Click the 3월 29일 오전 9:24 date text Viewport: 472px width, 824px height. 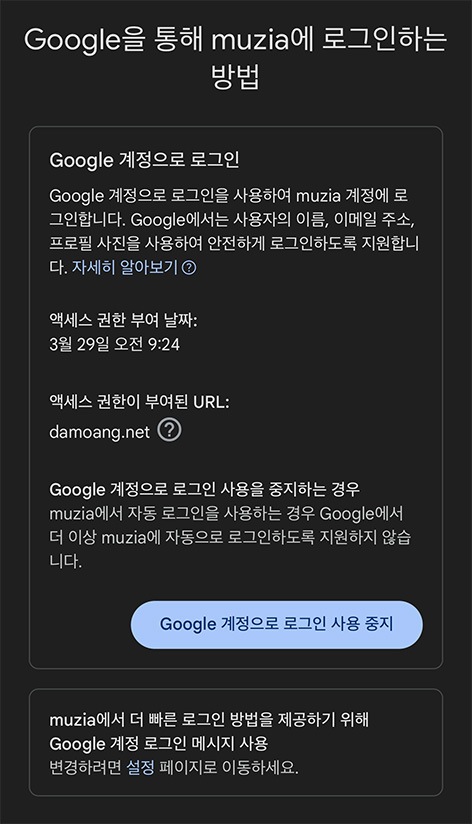[115, 344]
